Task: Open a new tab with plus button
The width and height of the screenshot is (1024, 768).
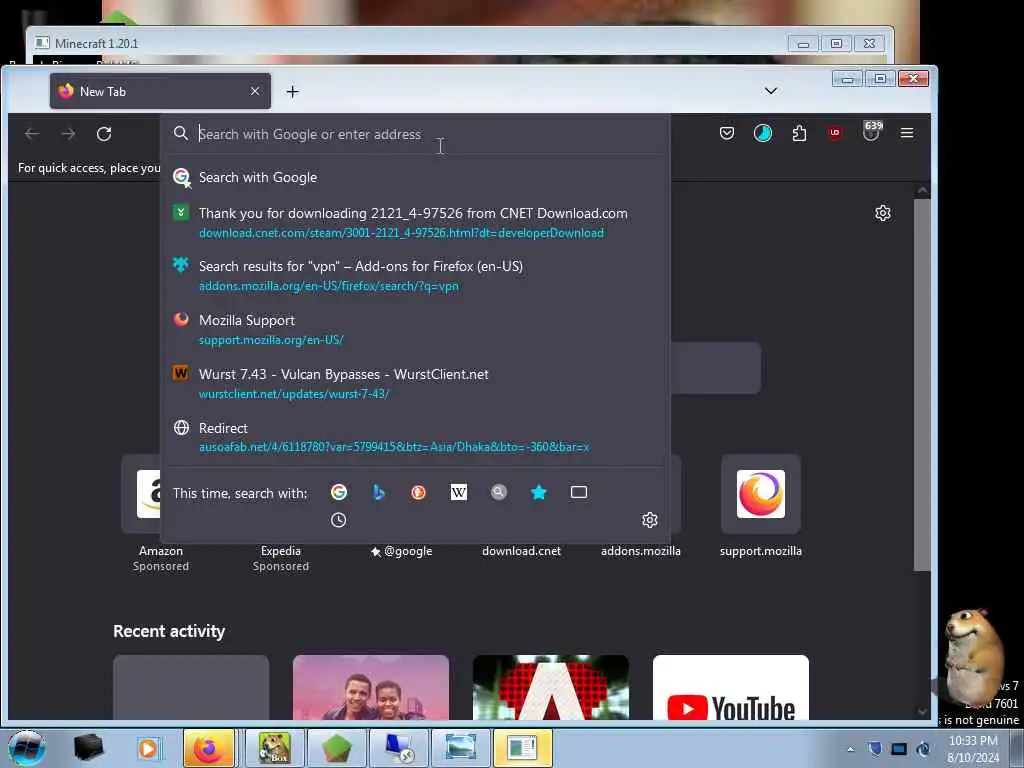Action: pos(293,92)
